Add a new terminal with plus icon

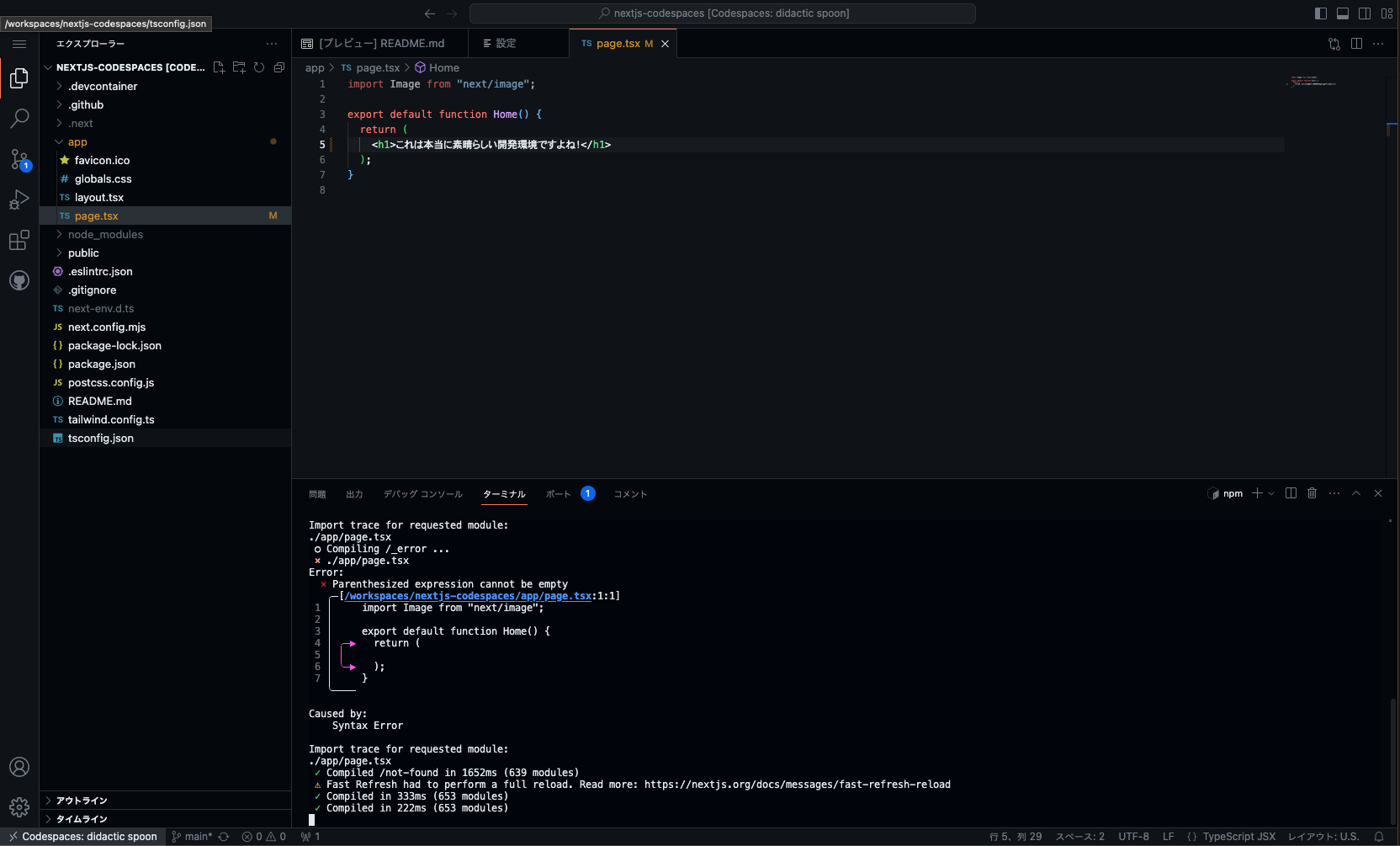click(x=1257, y=493)
